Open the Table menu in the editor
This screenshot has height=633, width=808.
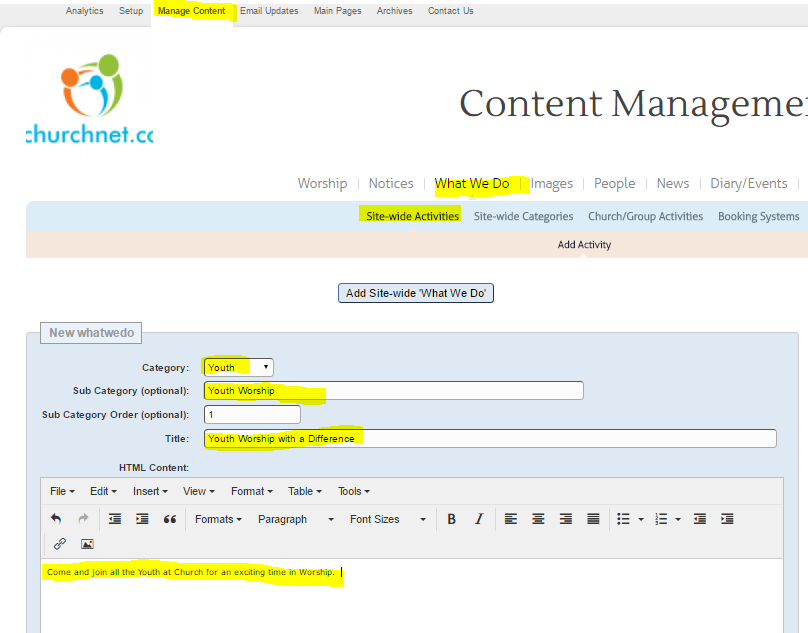pyautogui.click(x=305, y=491)
